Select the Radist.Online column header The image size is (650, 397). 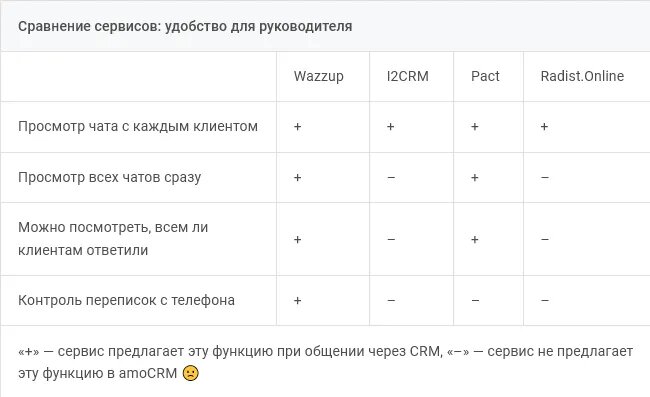(x=582, y=76)
